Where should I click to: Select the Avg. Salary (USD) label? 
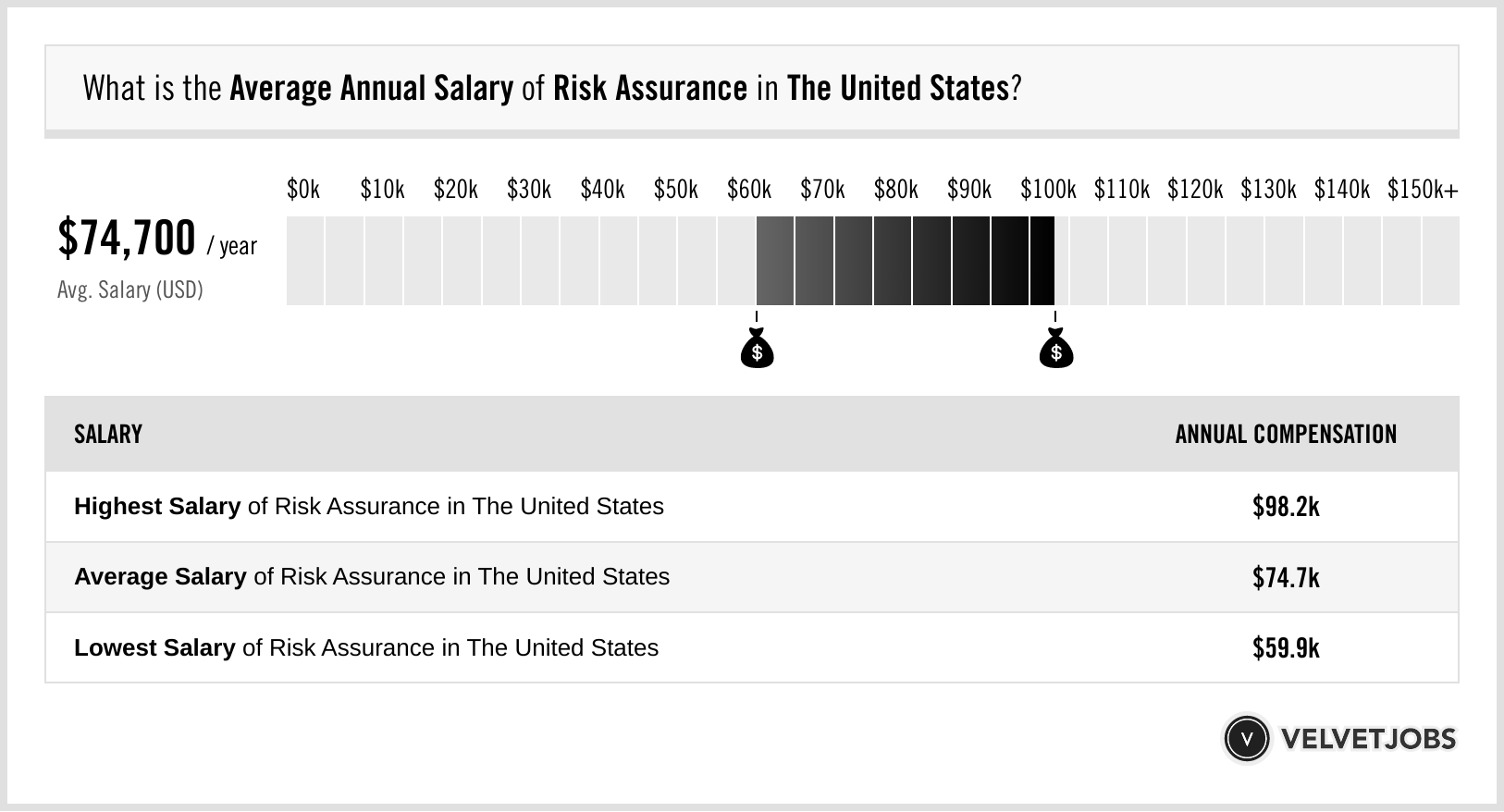129,290
